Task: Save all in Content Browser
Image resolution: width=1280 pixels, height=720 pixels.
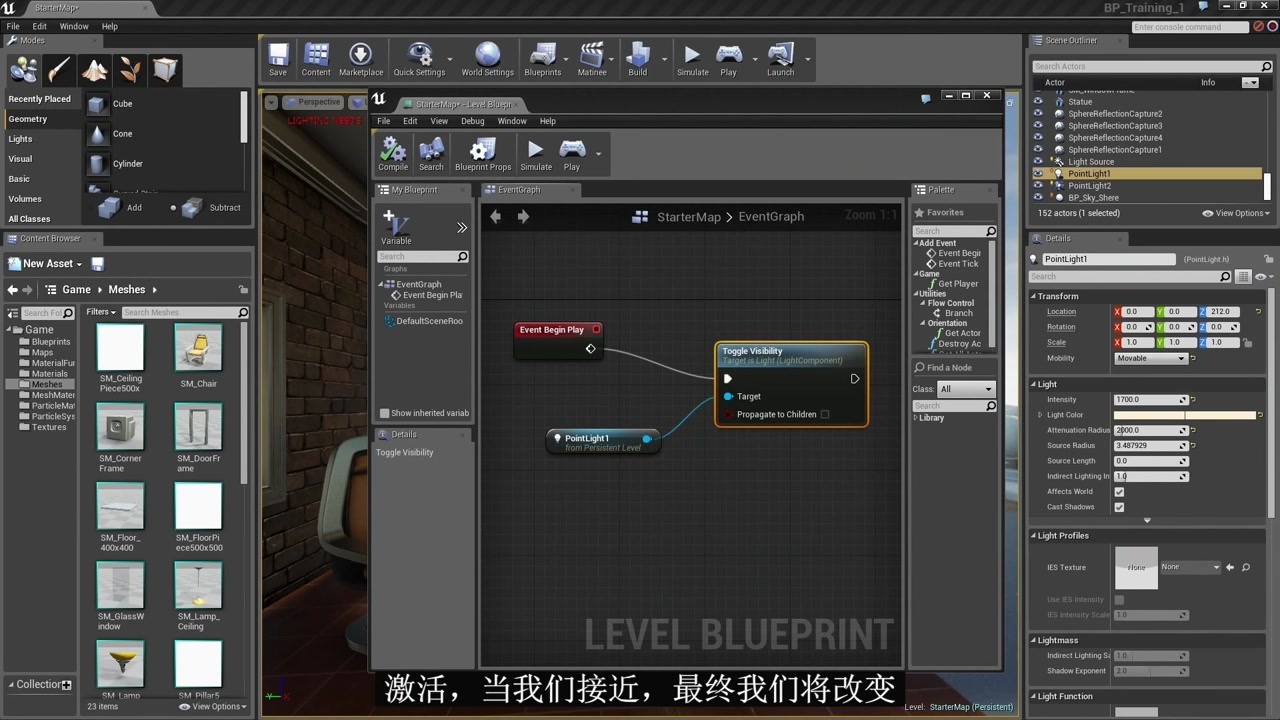Action: pos(98,264)
